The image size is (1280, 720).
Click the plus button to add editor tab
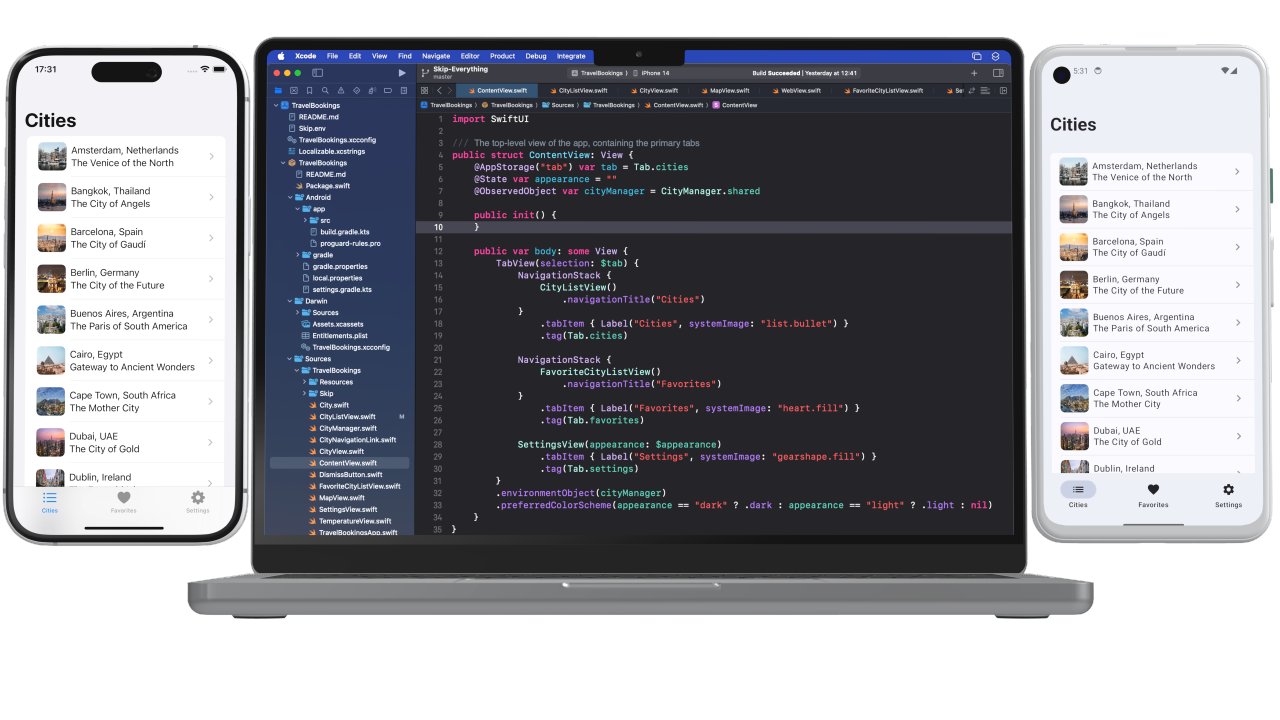click(x=975, y=74)
